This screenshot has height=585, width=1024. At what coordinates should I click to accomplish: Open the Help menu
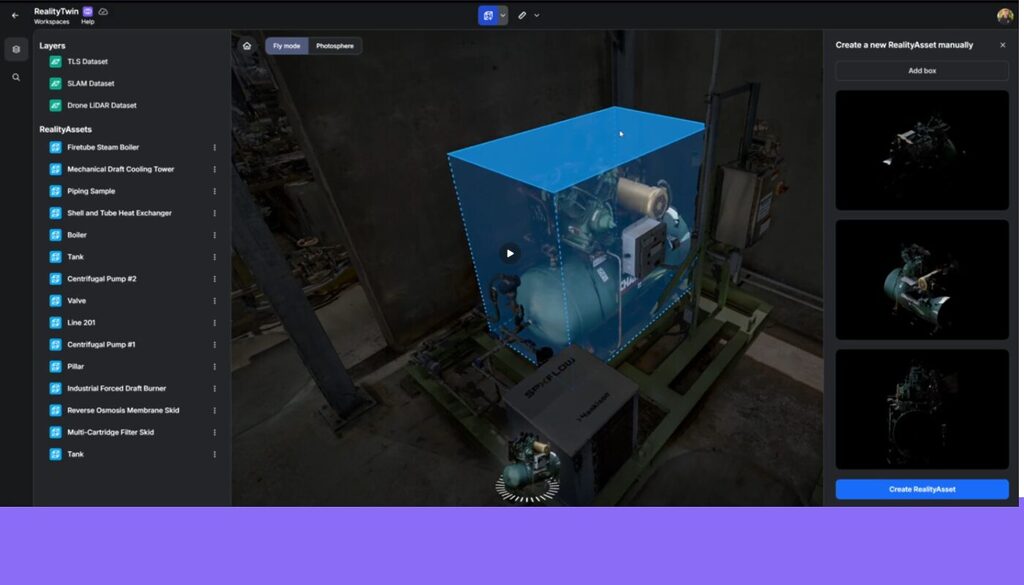pyautogui.click(x=90, y=20)
